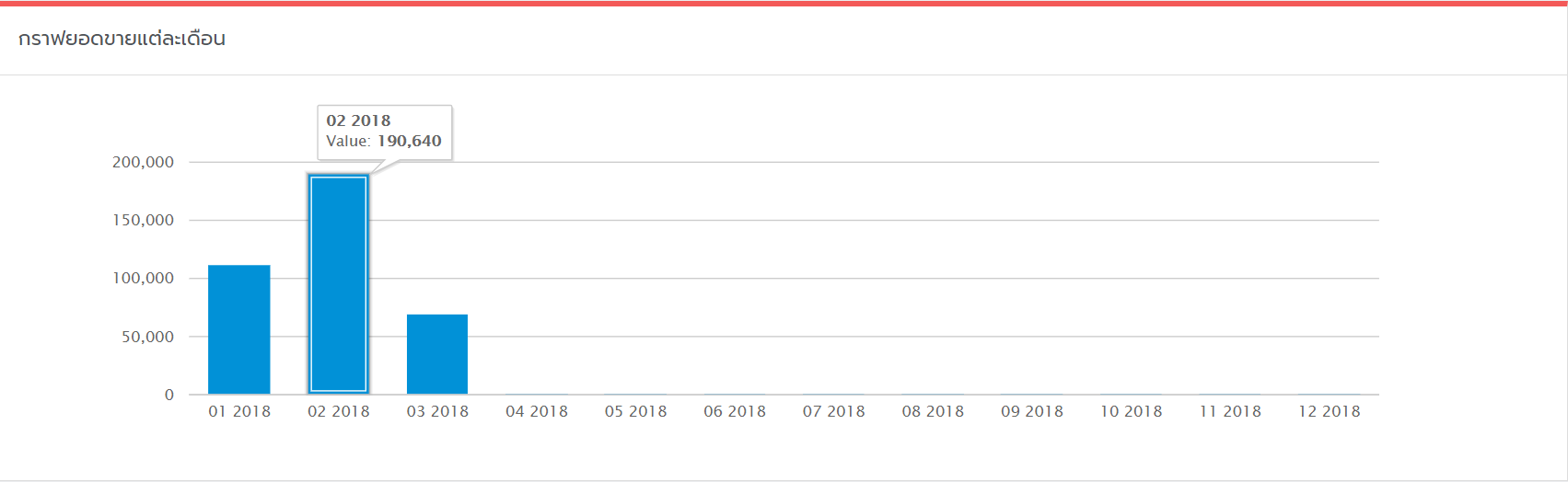The image size is (1568, 482).
Task: Select the 05 2018 axis label
Action: (636, 411)
